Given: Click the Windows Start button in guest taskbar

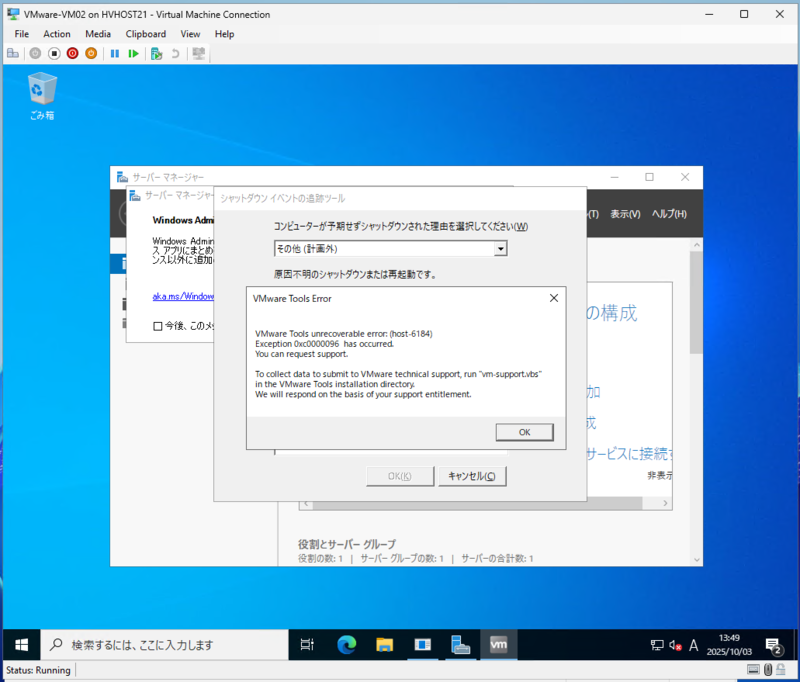Looking at the screenshot, I should (21, 645).
